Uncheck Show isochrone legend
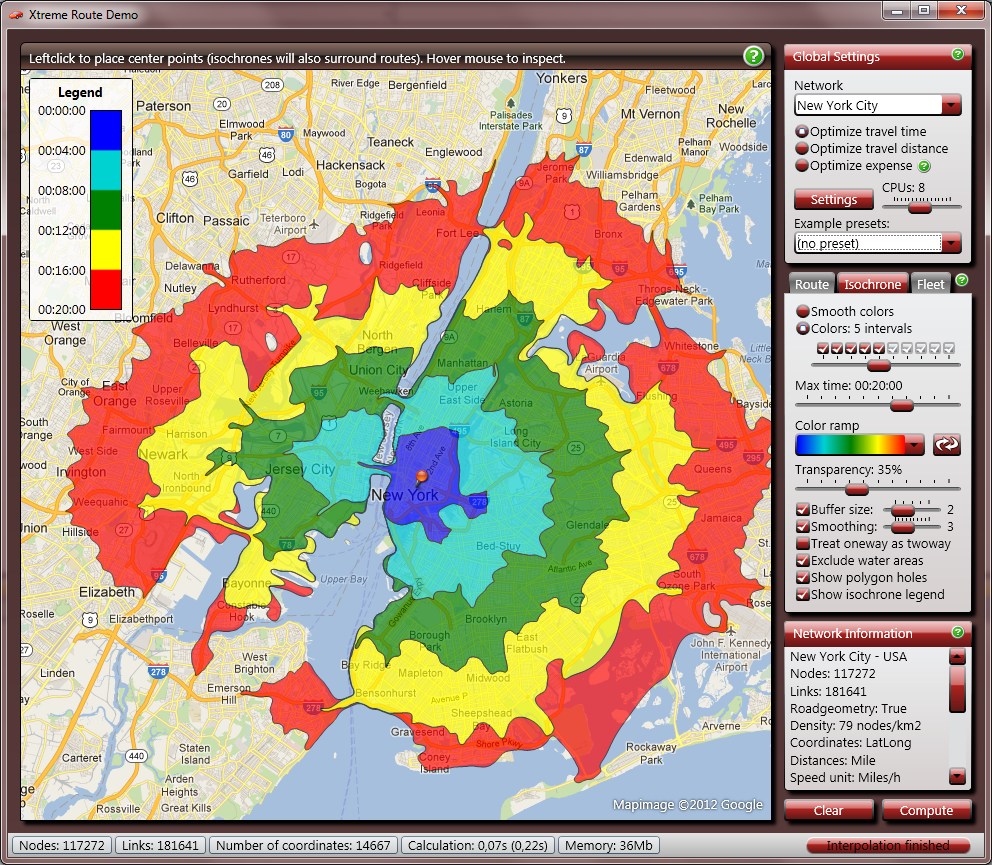 [803, 595]
